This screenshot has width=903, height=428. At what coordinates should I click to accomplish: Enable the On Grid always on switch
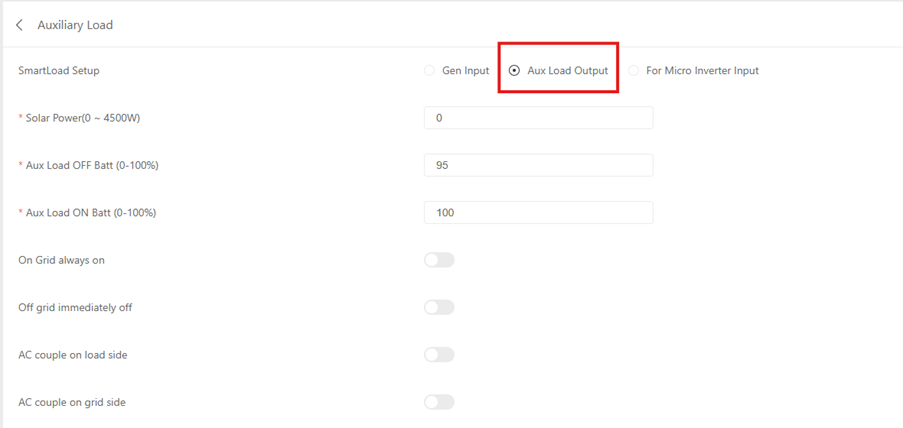coord(439,260)
